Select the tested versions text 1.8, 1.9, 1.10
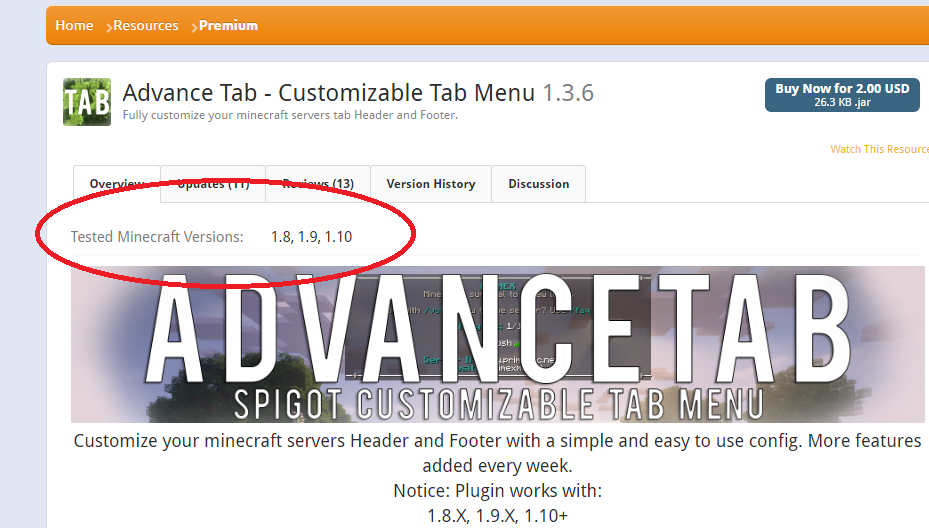Image resolution: width=929 pixels, height=528 pixels. tap(312, 236)
